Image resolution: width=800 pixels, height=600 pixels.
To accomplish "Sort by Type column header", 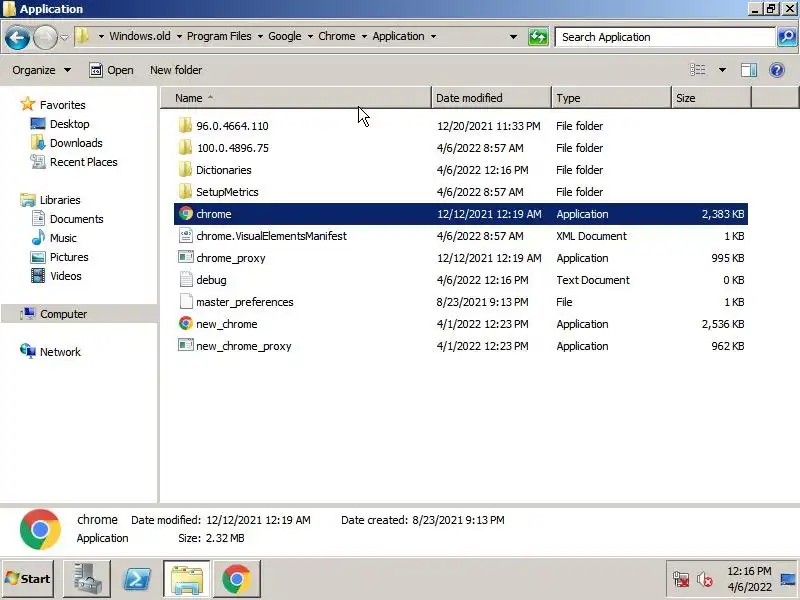I will pyautogui.click(x=611, y=98).
